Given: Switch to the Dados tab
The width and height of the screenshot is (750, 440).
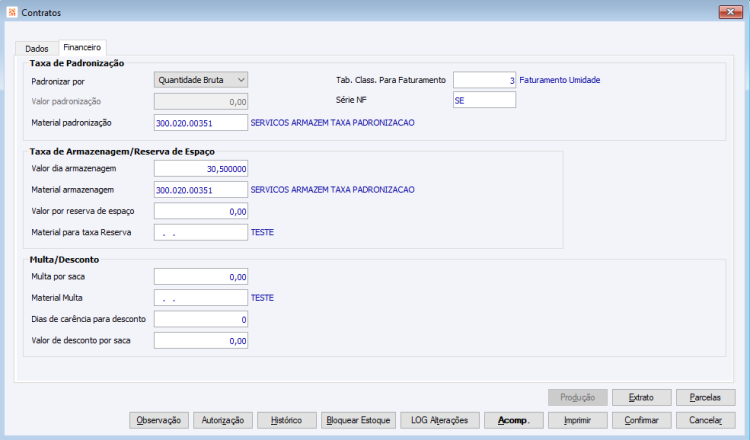Looking at the screenshot, I should [37, 49].
